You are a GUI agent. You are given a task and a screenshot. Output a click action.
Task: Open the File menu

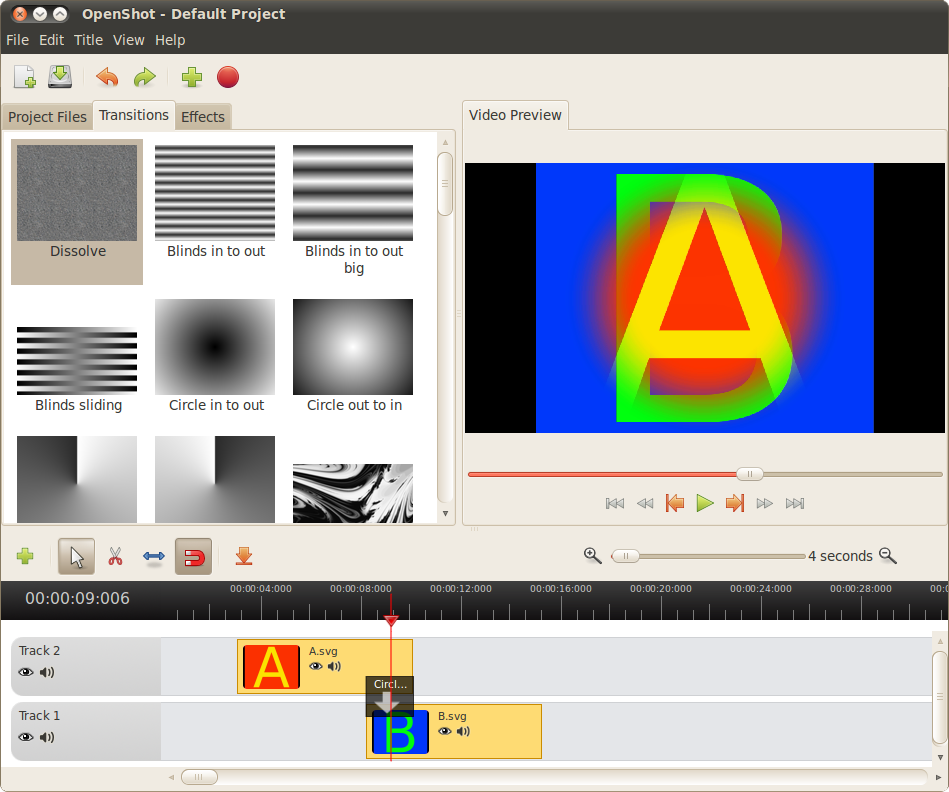[x=18, y=40]
